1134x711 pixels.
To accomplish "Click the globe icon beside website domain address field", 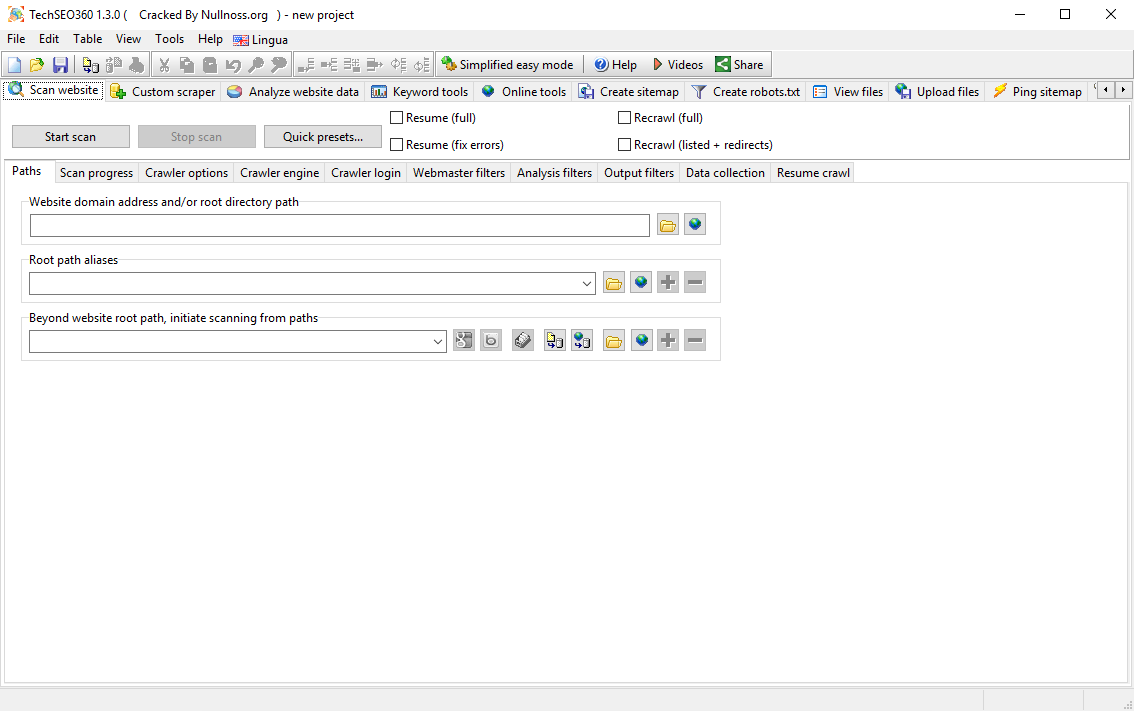I will click(695, 224).
